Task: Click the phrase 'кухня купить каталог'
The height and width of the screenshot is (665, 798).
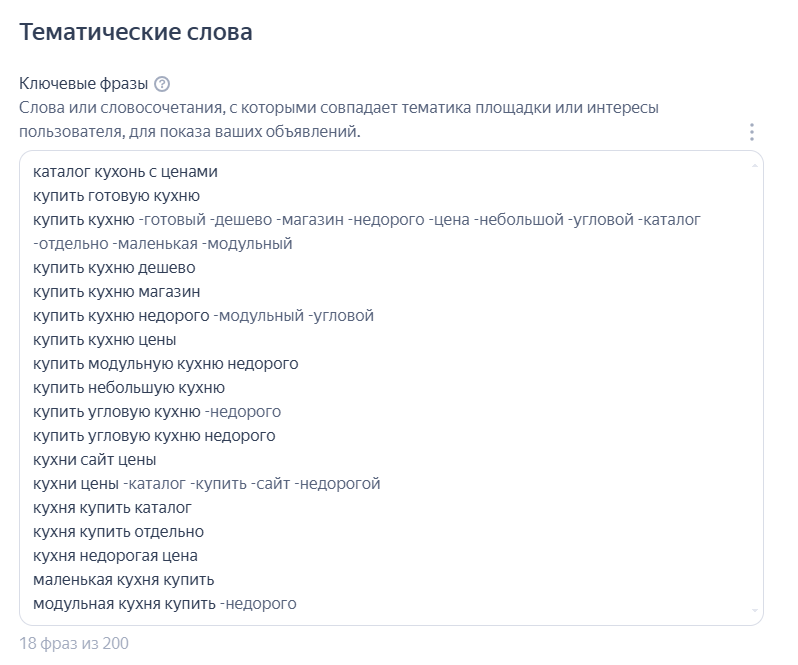Action: 112,508
